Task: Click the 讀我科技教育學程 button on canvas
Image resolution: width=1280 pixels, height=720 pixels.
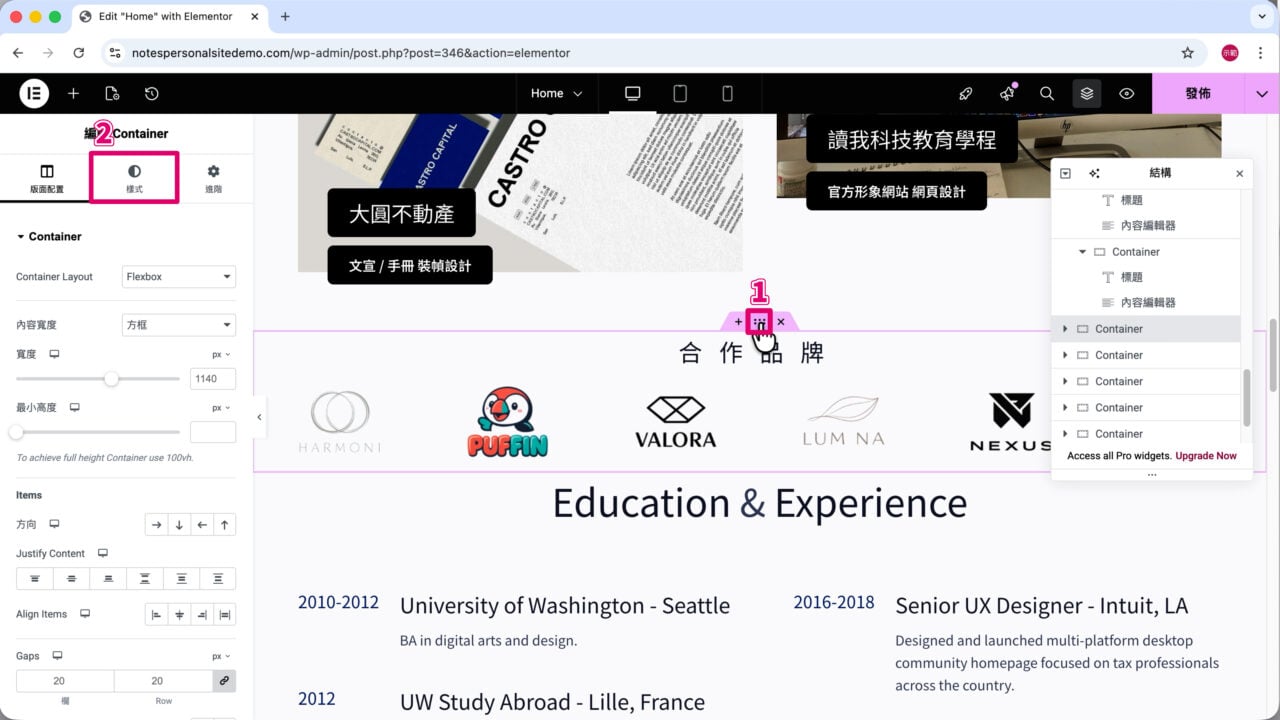Action: [912, 139]
